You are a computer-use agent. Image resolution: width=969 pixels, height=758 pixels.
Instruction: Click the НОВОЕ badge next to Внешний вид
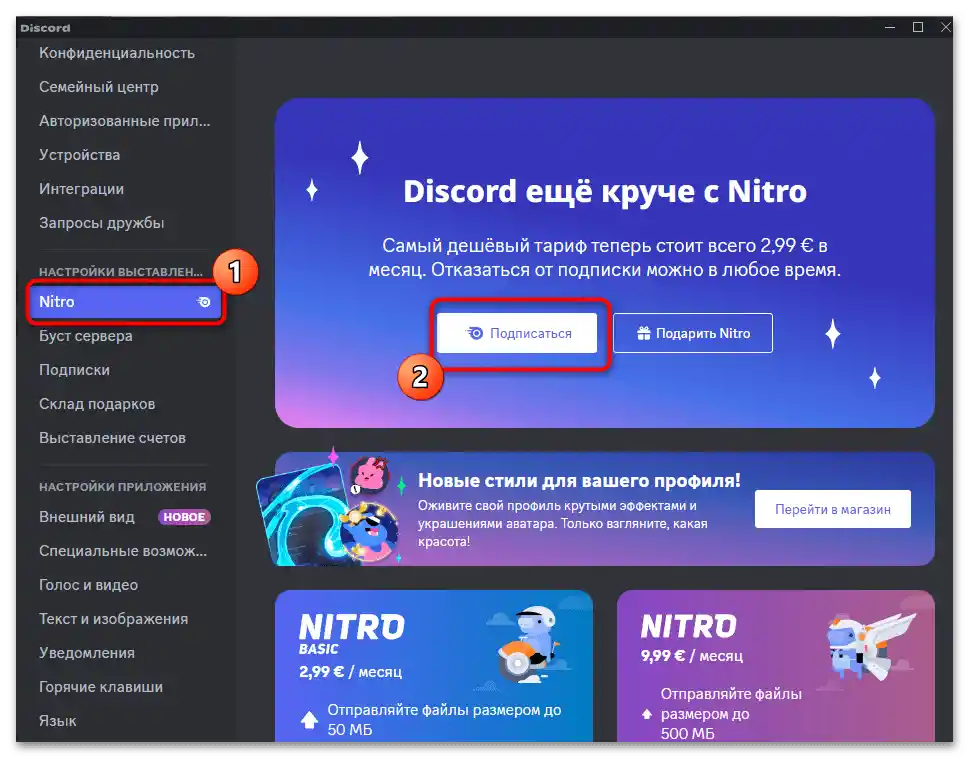coord(184,517)
